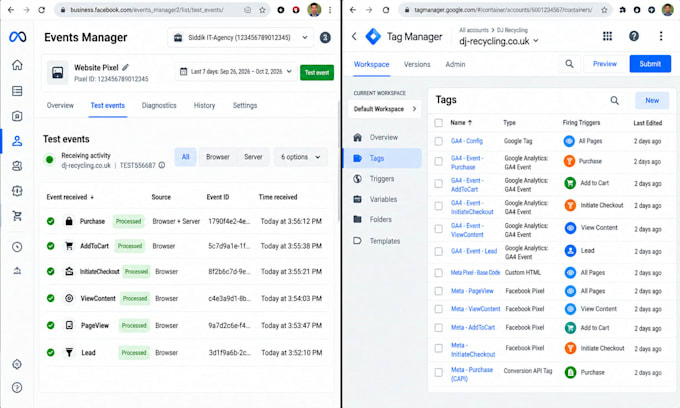The image size is (680, 408).
Task: Expand the Default Workspace selector
Action: tap(385, 109)
